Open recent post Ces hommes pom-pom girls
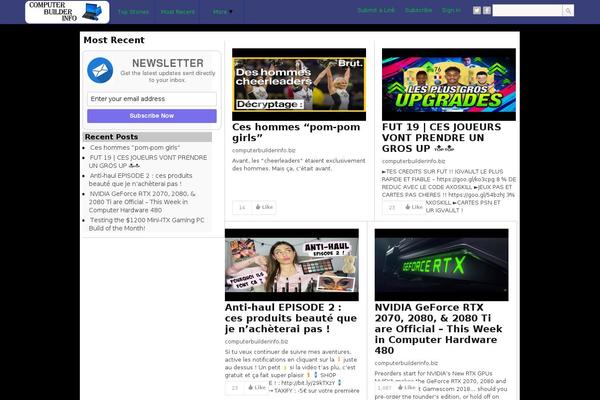The width and height of the screenshot is (600, 400). (x=135, y=148)
